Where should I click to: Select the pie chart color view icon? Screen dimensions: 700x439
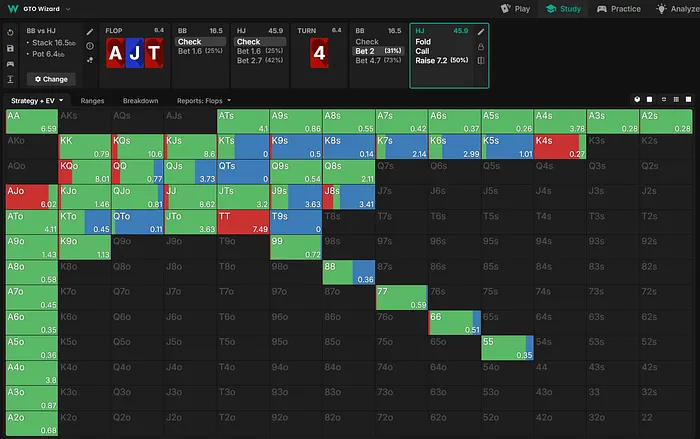[x=637, y=101]
